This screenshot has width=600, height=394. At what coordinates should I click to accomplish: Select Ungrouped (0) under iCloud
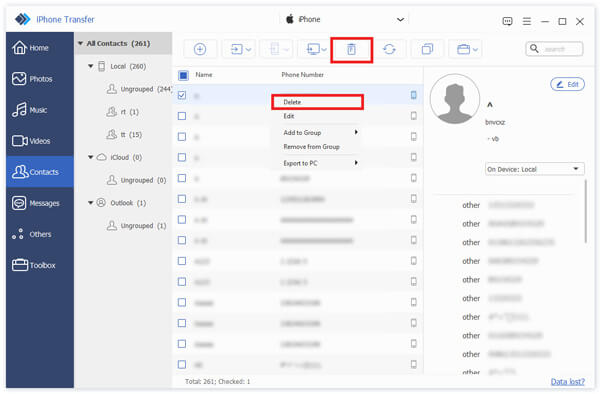[136, 180]
